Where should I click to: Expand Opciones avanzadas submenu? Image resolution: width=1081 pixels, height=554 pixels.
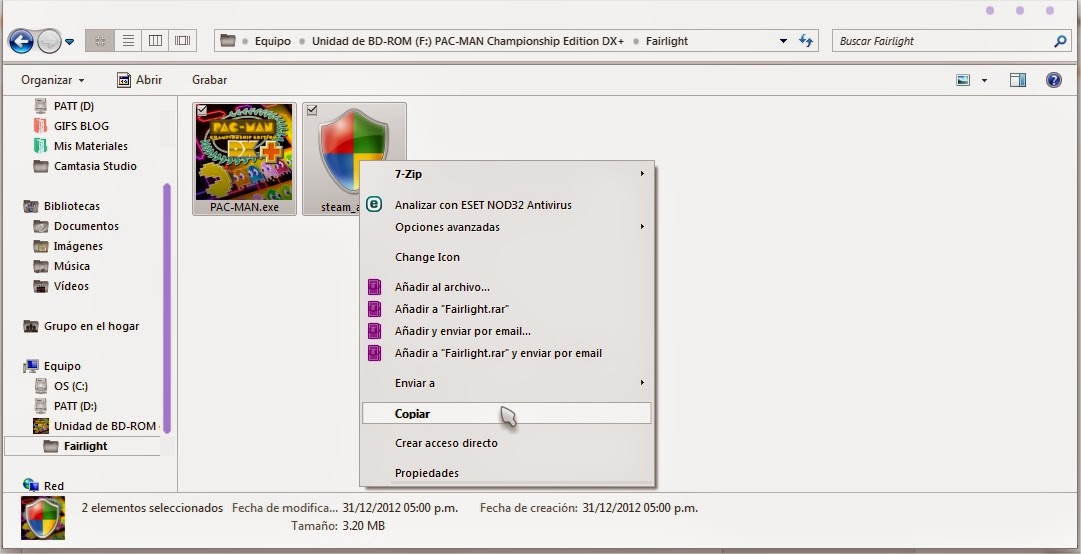point(507,227)
